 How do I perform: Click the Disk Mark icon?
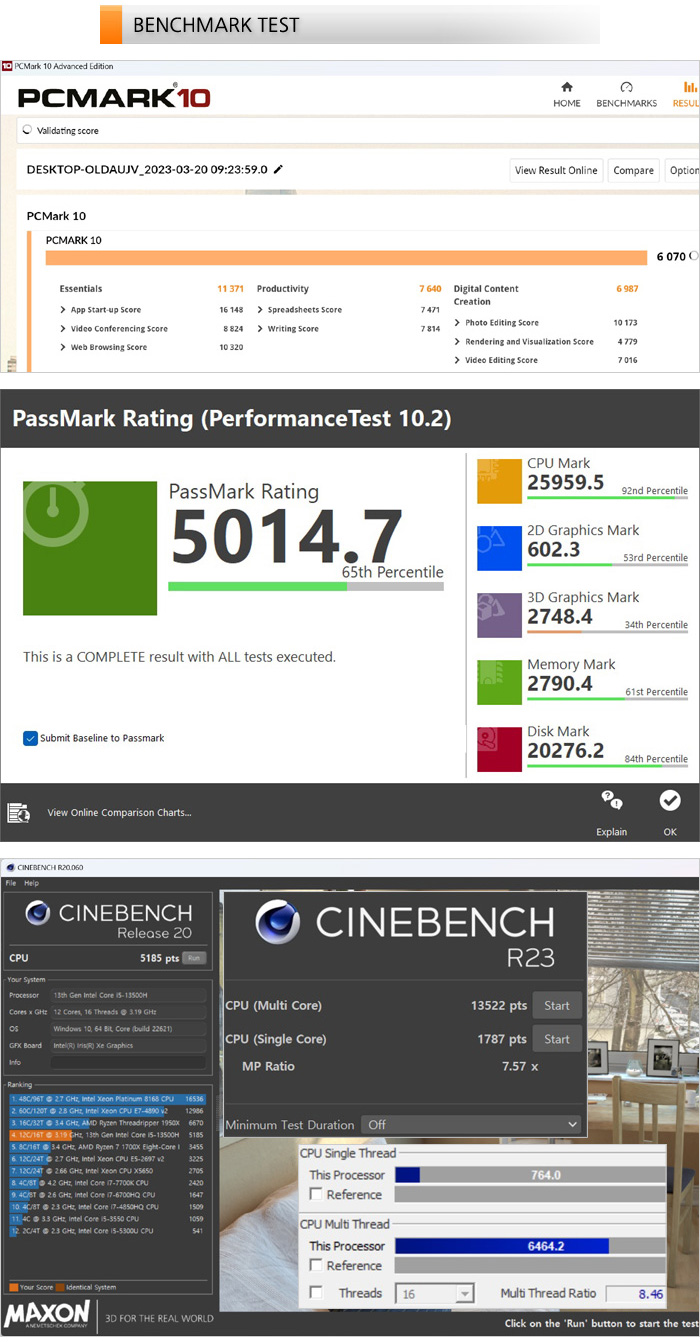[498, 749]
